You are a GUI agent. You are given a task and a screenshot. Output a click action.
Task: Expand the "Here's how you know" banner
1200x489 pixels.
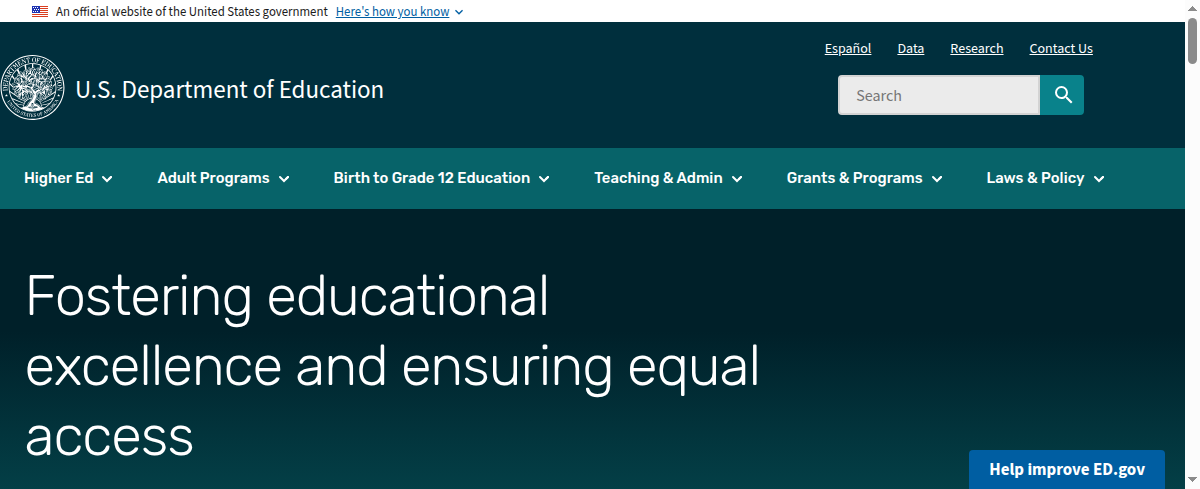399,12
